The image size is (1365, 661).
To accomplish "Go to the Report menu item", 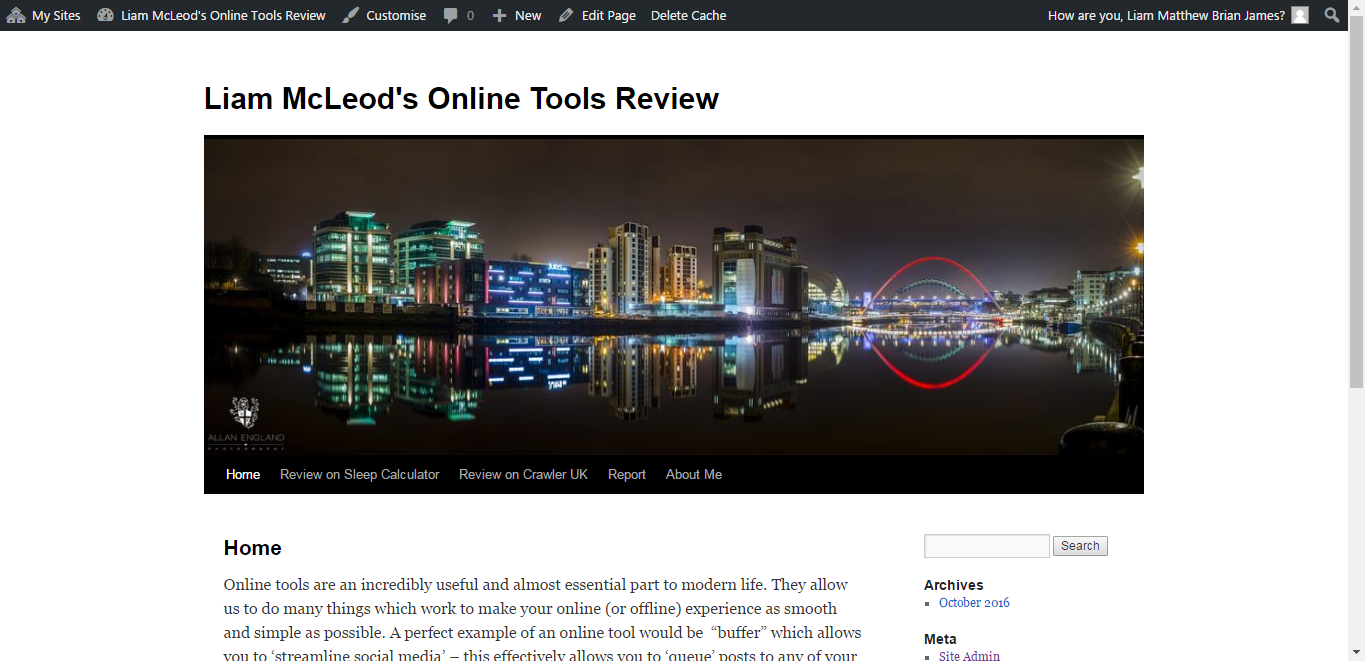I will (x=627, y=474).
